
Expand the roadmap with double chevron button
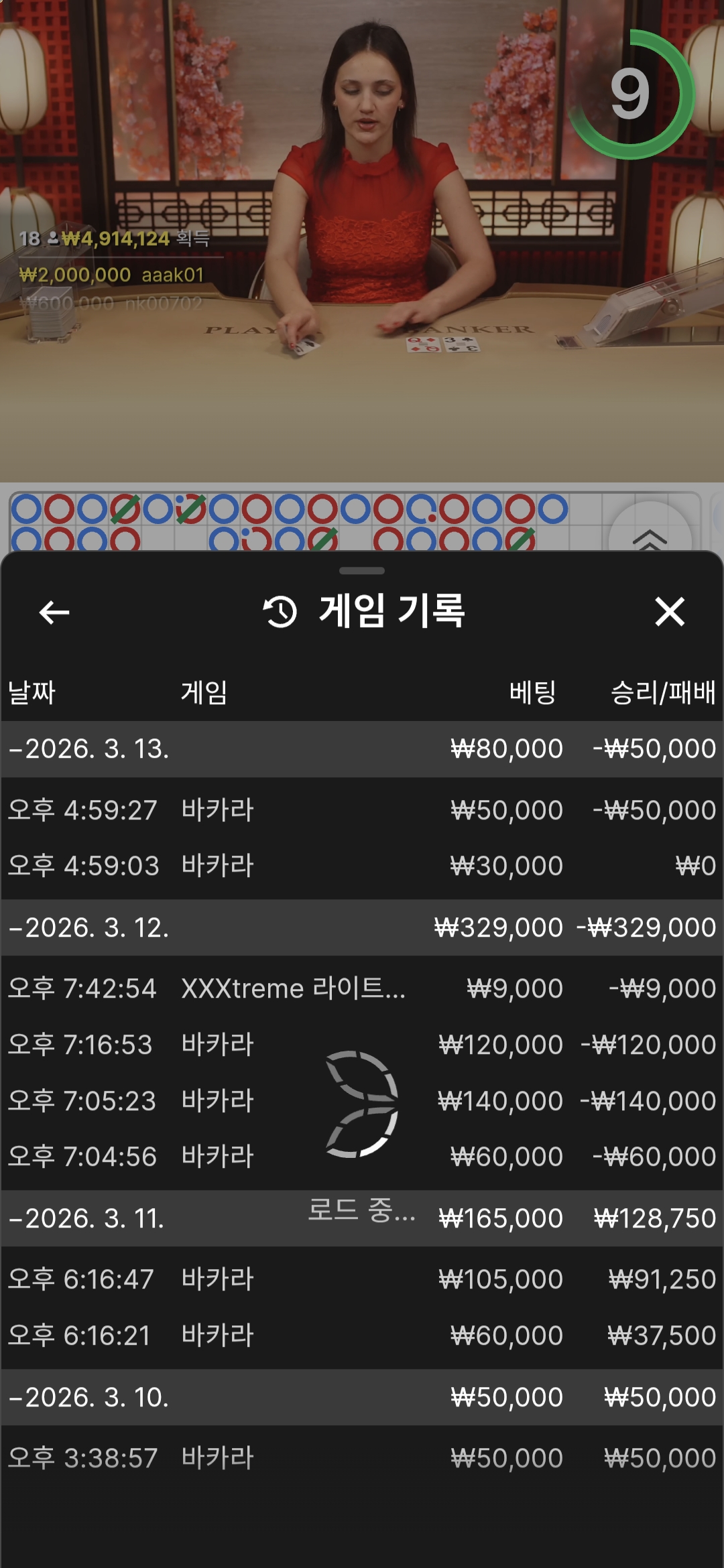[649, 536]
